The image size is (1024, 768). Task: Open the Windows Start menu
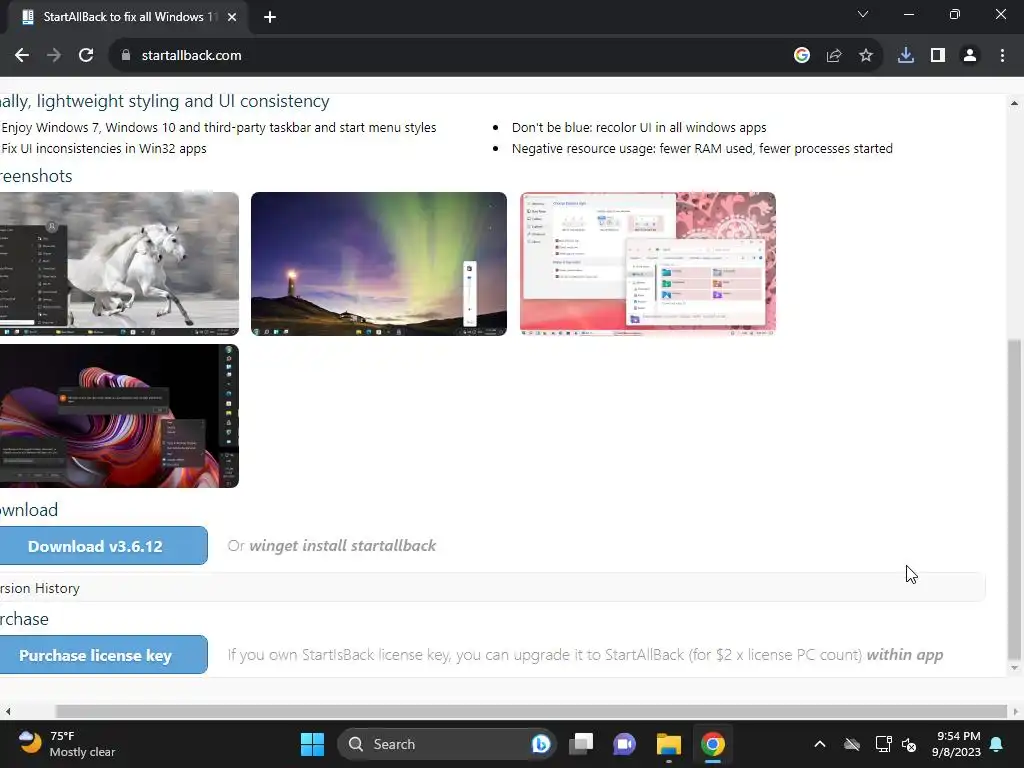click(x=312, y=744)
